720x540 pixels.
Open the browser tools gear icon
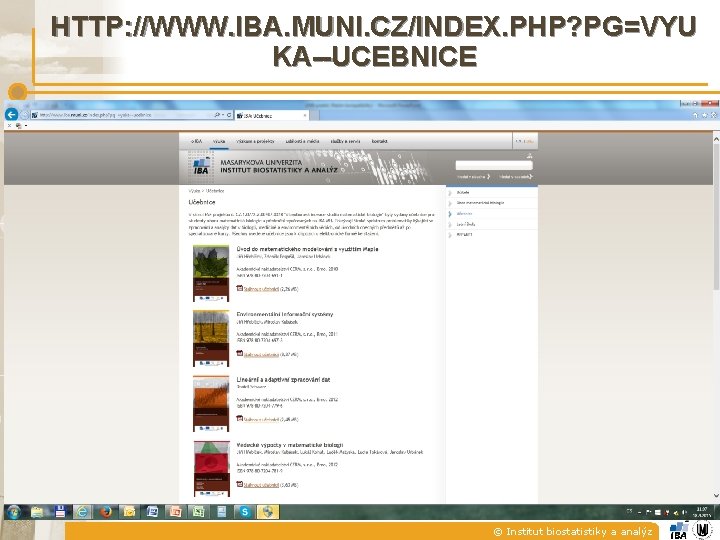coord(714,115)
